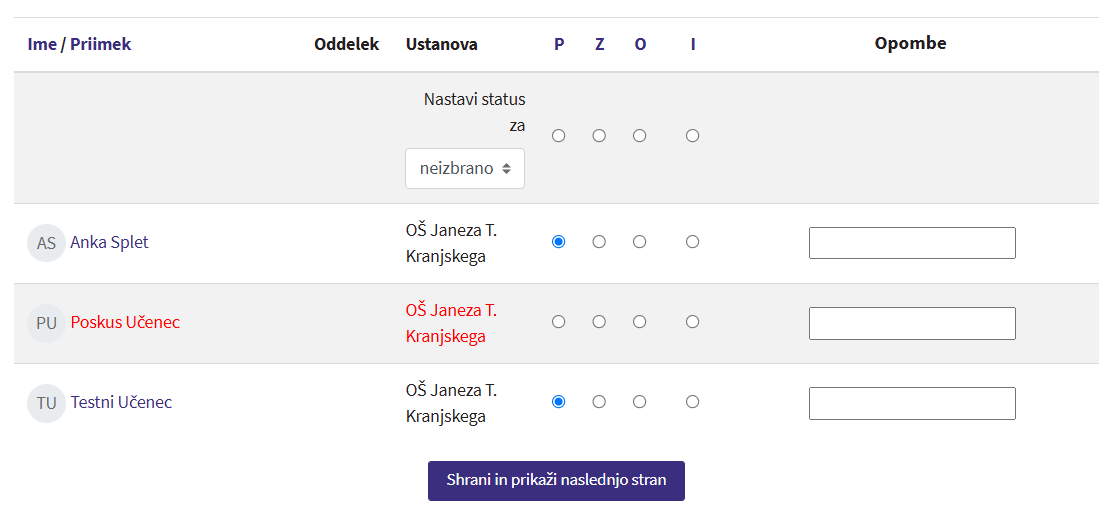
Task: Click Anka Splet's AS avatar icon
Action: (46, 243)
